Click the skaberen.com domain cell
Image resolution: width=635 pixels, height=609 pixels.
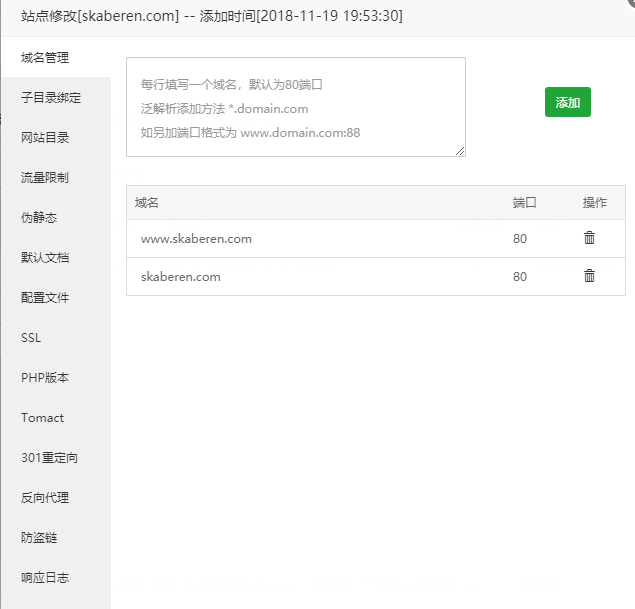coord(181,277)
